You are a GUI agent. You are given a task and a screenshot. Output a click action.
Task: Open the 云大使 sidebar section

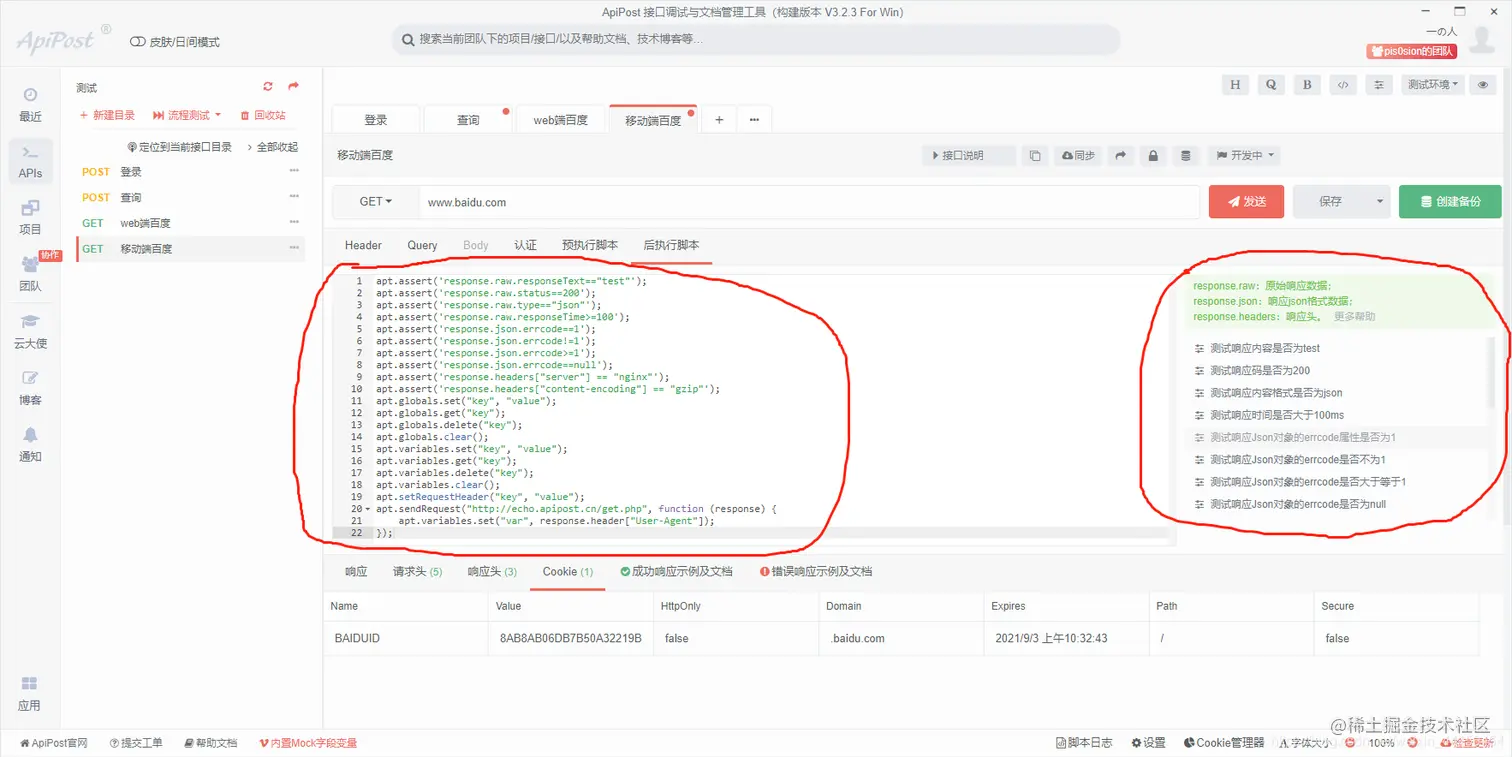[30, 331]
